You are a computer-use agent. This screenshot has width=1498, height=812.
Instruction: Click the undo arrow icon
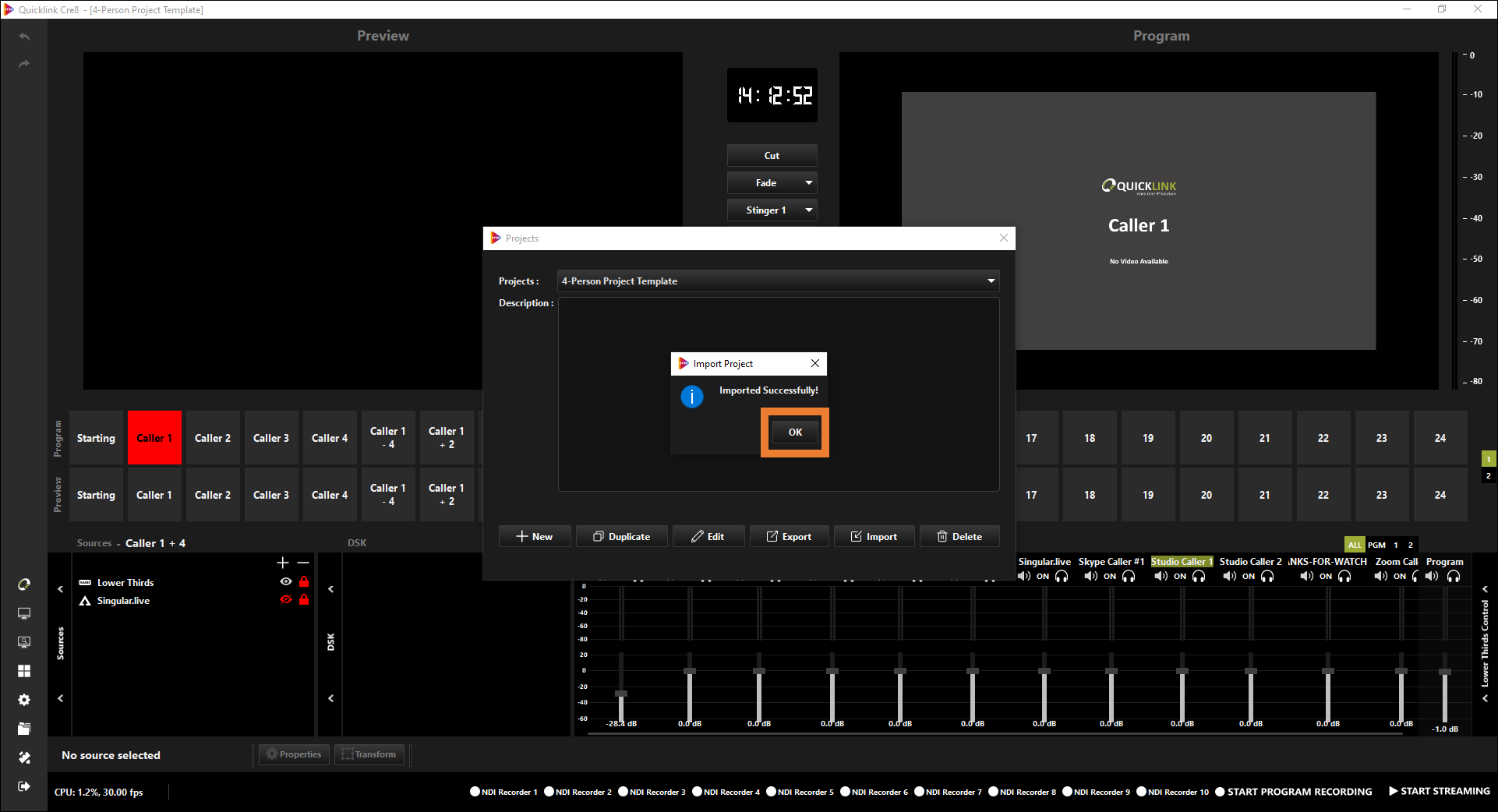[24, 37]
